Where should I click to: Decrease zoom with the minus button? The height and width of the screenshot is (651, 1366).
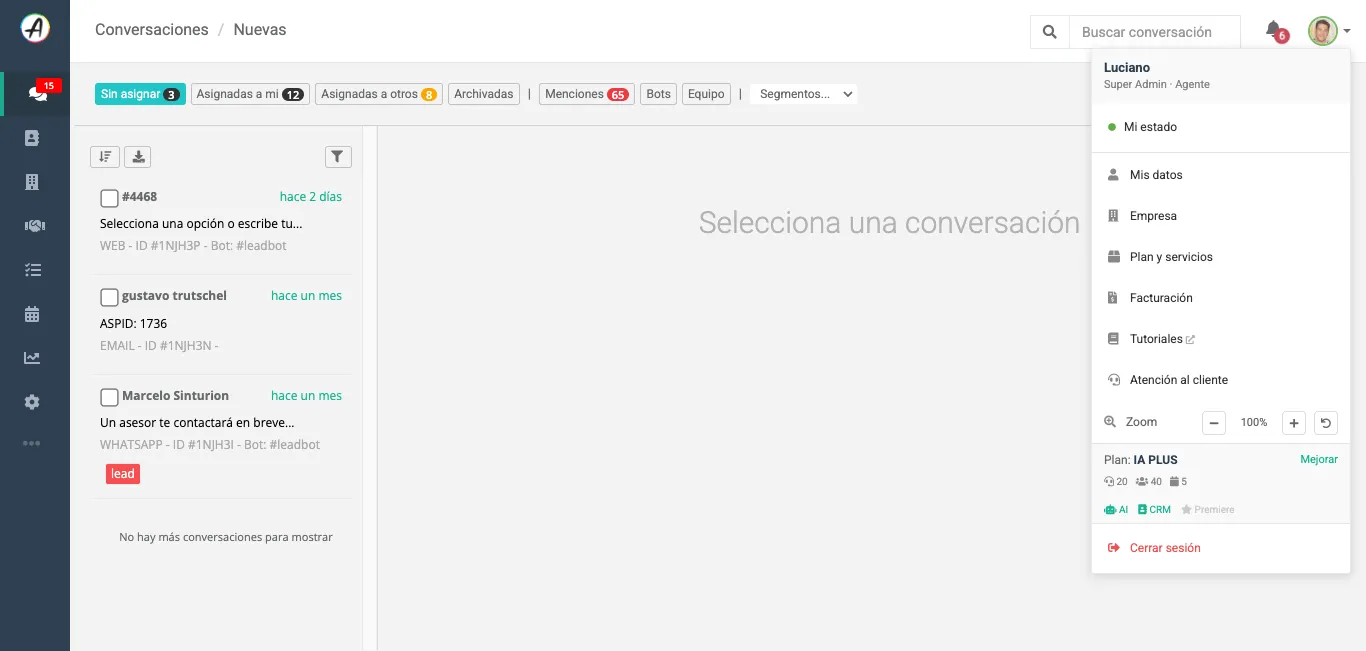tap(1214, 423)
